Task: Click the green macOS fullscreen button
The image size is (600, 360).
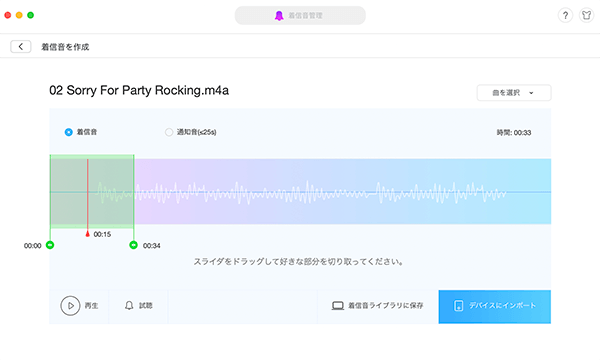Action: tap(31, 15)
